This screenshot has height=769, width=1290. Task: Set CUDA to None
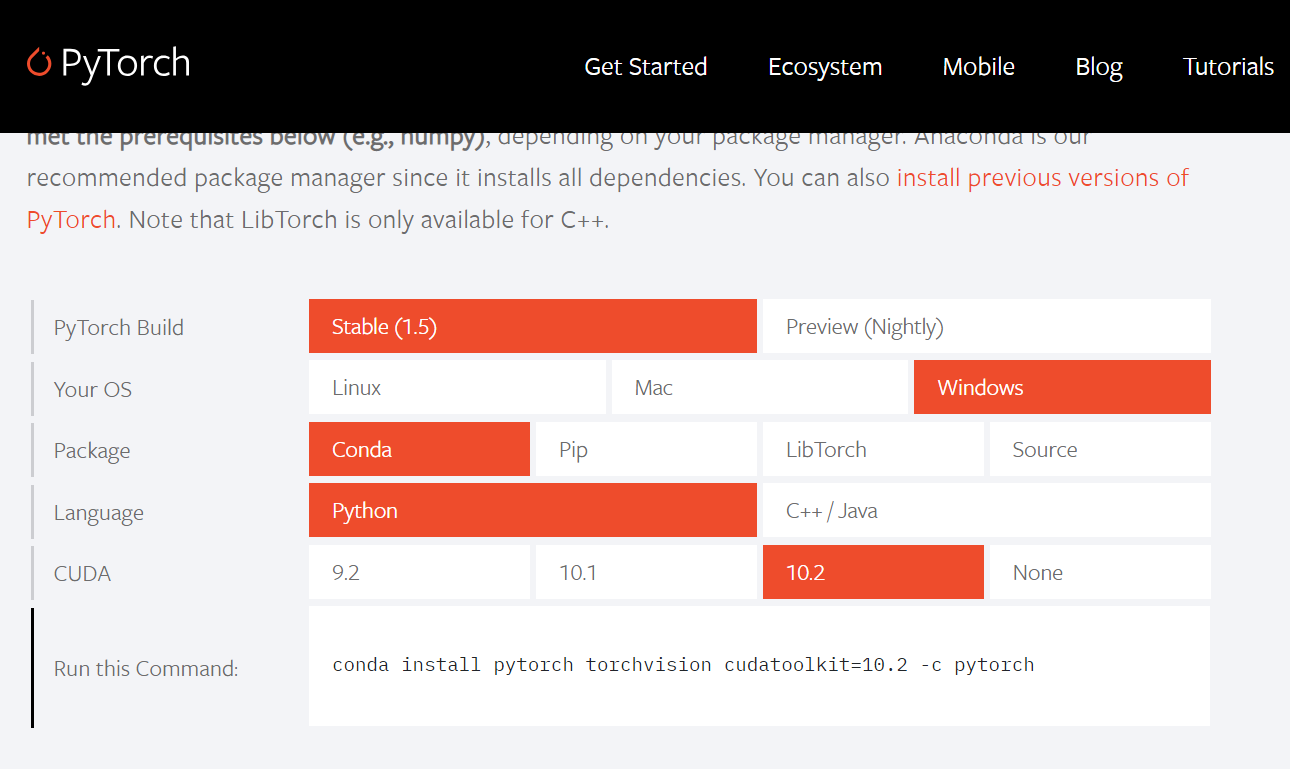pyautogui.click(x=1099, y=572)
